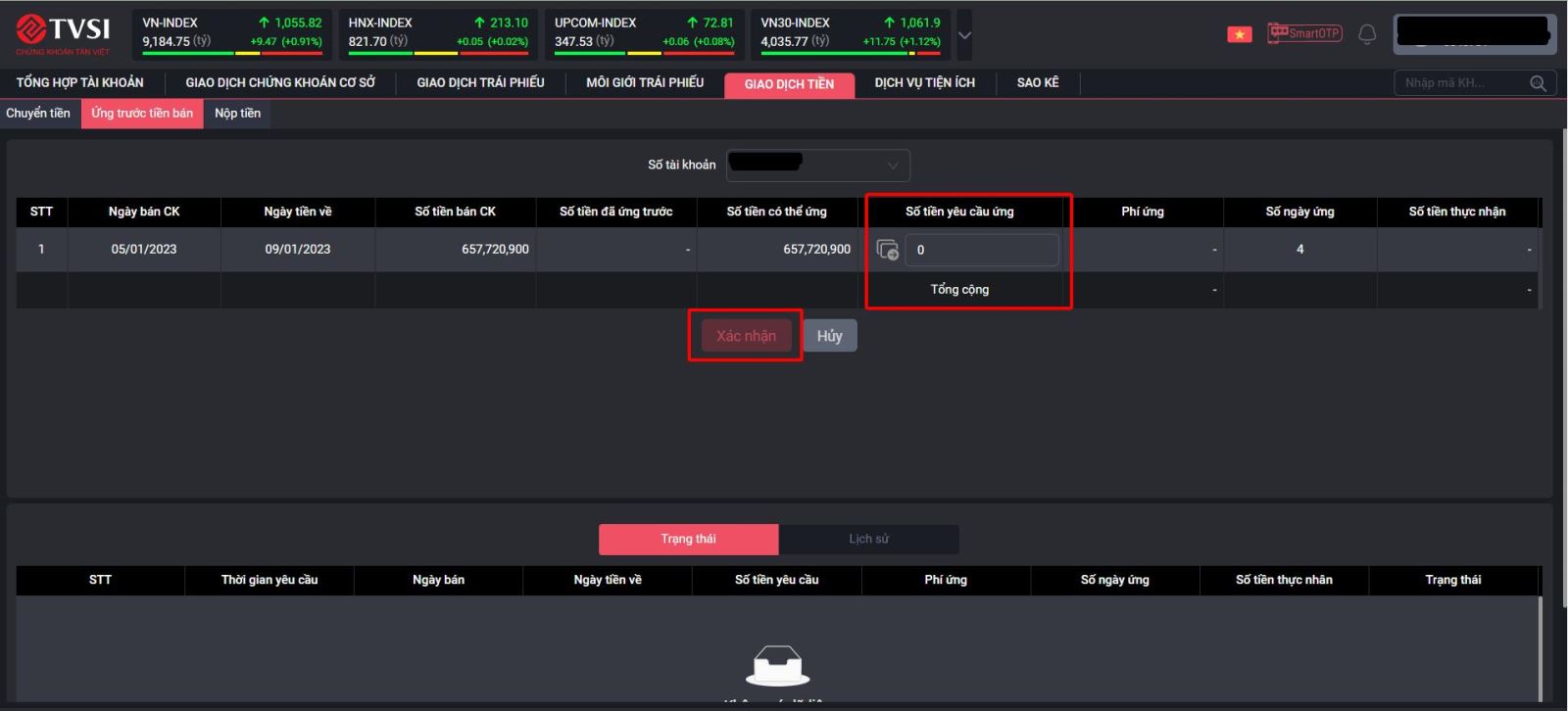Select the Nộp tiền tab
Viewport: 1568px width, 711px height.
tap(237, 114)
